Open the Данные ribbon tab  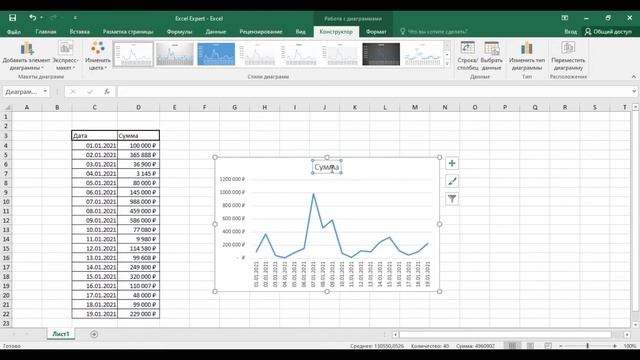tap(216, 31)
